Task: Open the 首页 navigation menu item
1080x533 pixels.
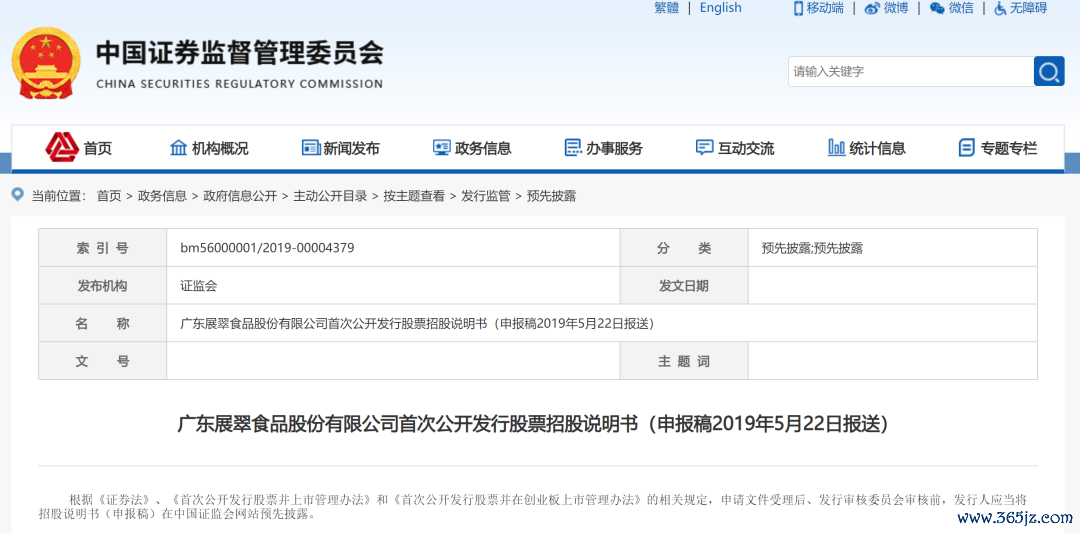Action: pos(98,148)
